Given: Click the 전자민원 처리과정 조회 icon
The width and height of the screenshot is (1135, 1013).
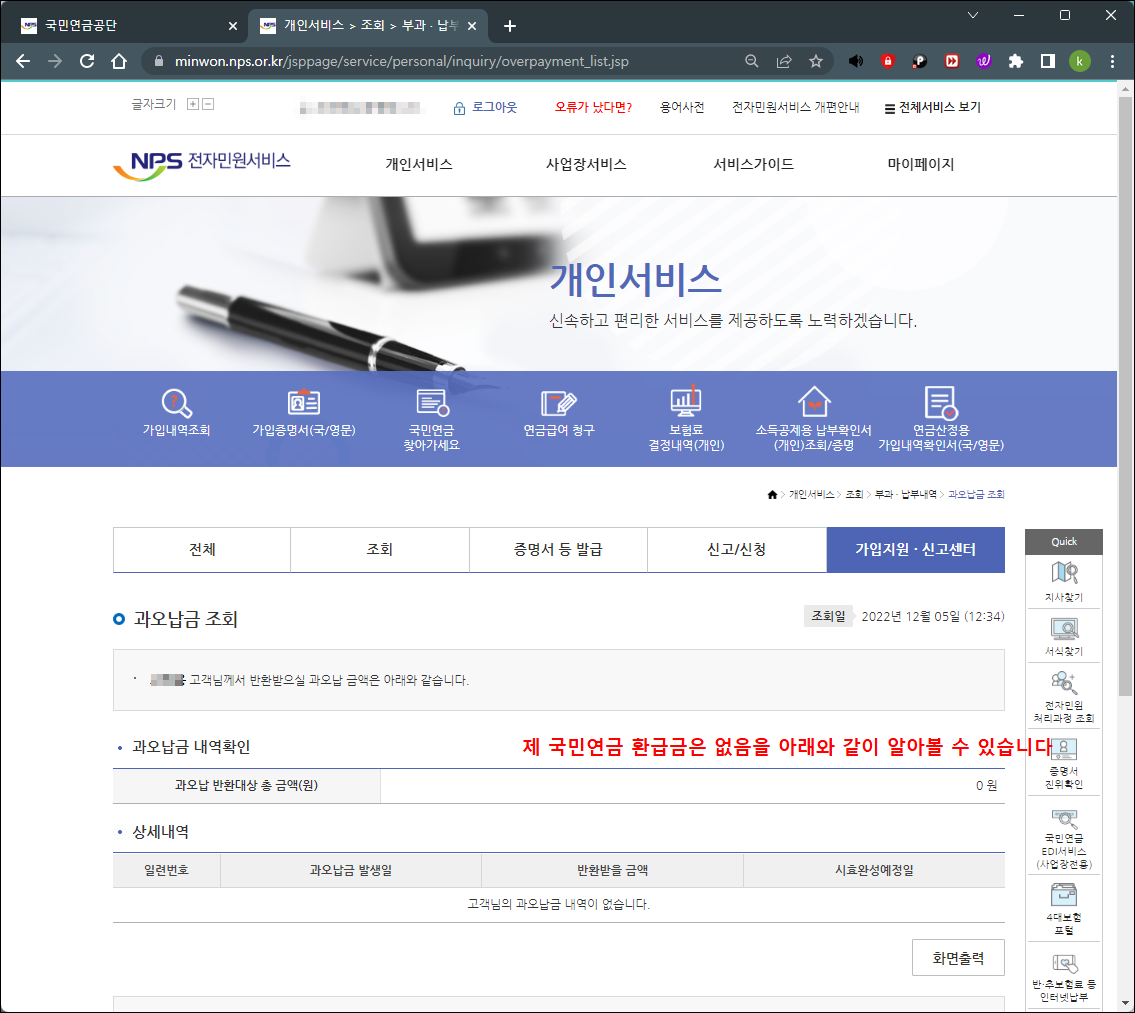Looking at the screenshot, I should coord(1063,695).
